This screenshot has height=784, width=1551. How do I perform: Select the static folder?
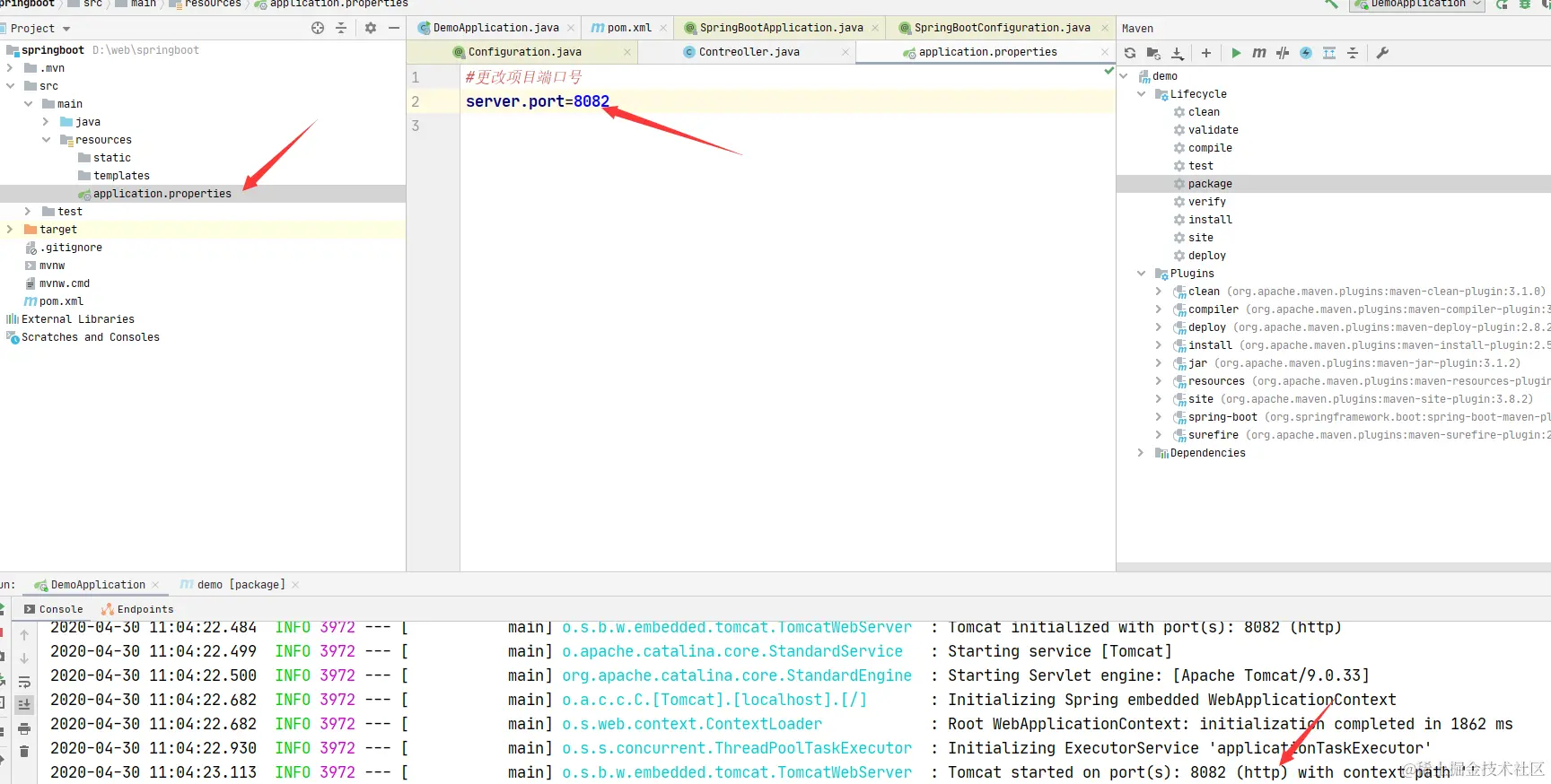pos(111,158)
